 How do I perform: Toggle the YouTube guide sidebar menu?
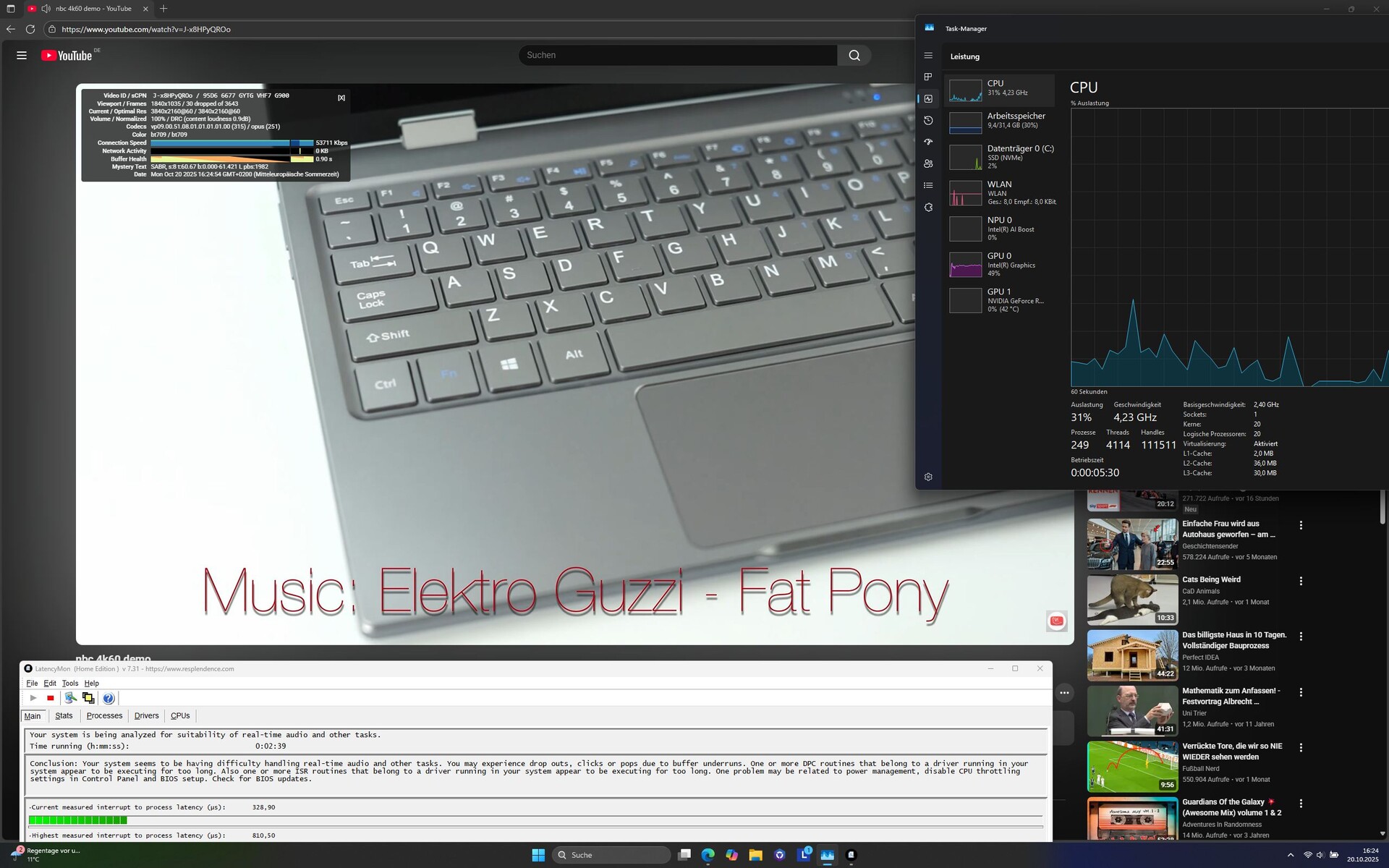(x=22, y=56)
